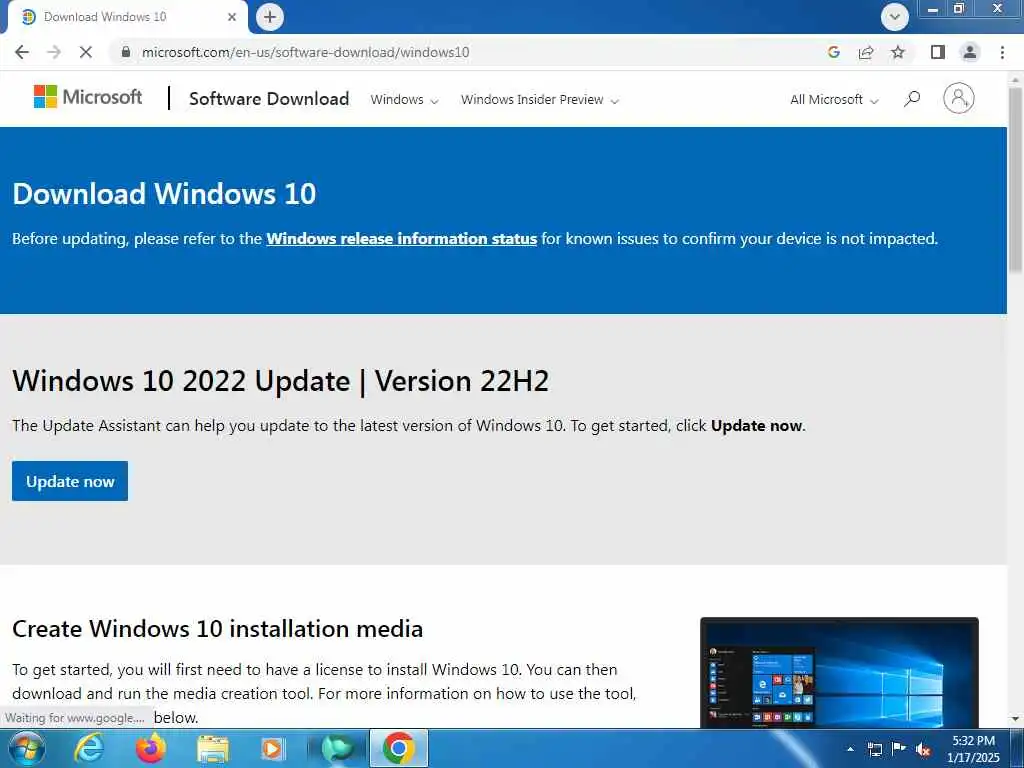Bookmark this page with the star icon
1024x768 pixels.
pos(898,52)
